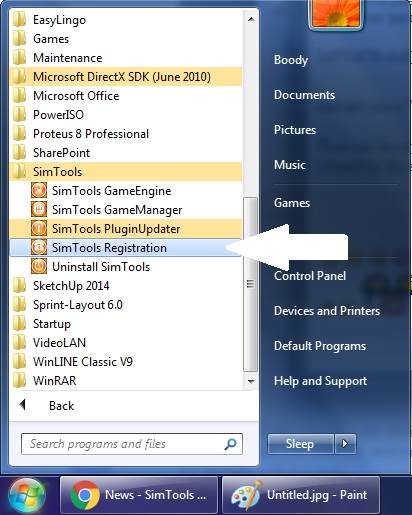Expand the Microsoft Office folder

point(126,96)
